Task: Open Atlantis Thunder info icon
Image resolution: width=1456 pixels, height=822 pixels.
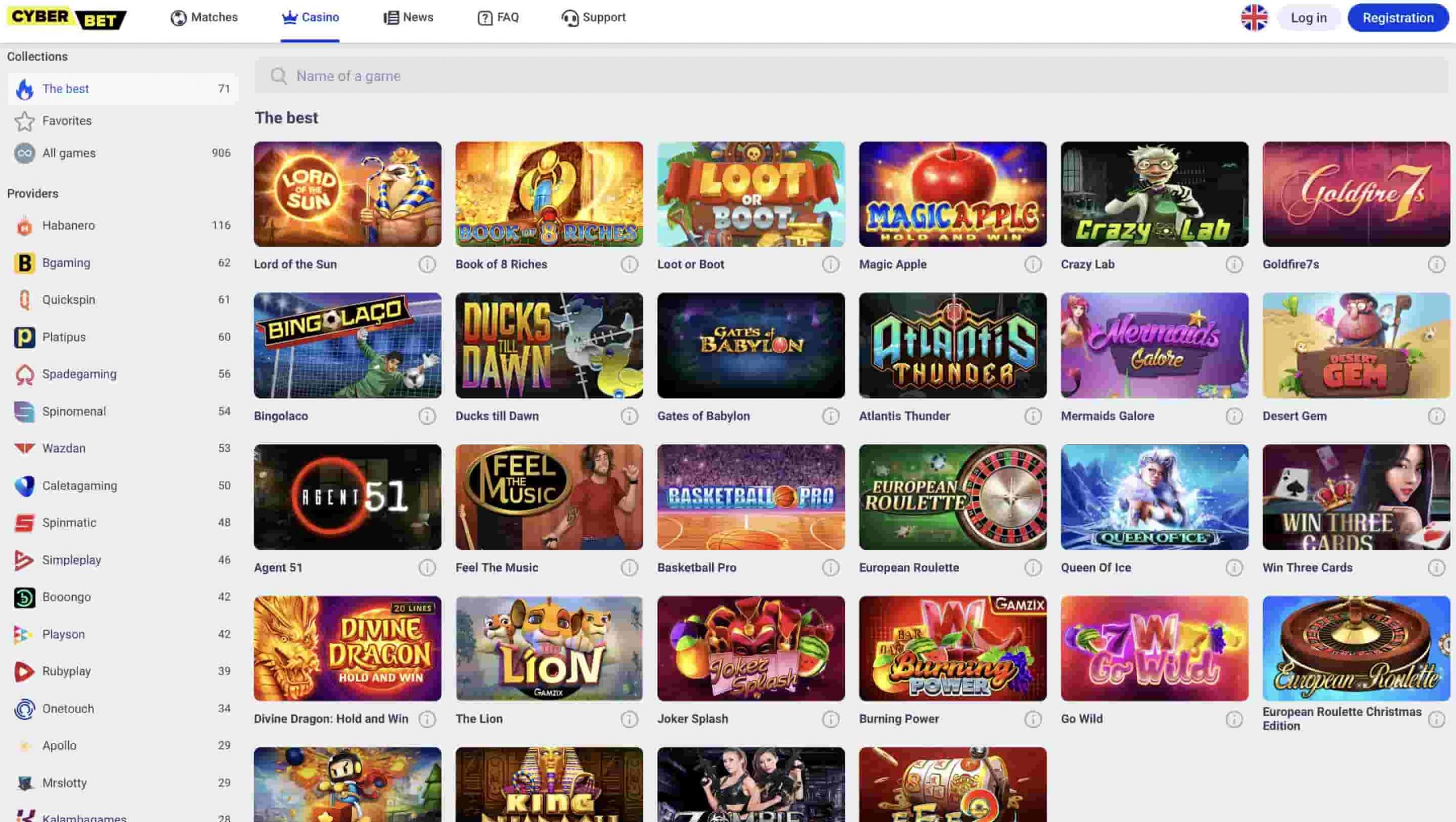Action: pos(1033,416)
